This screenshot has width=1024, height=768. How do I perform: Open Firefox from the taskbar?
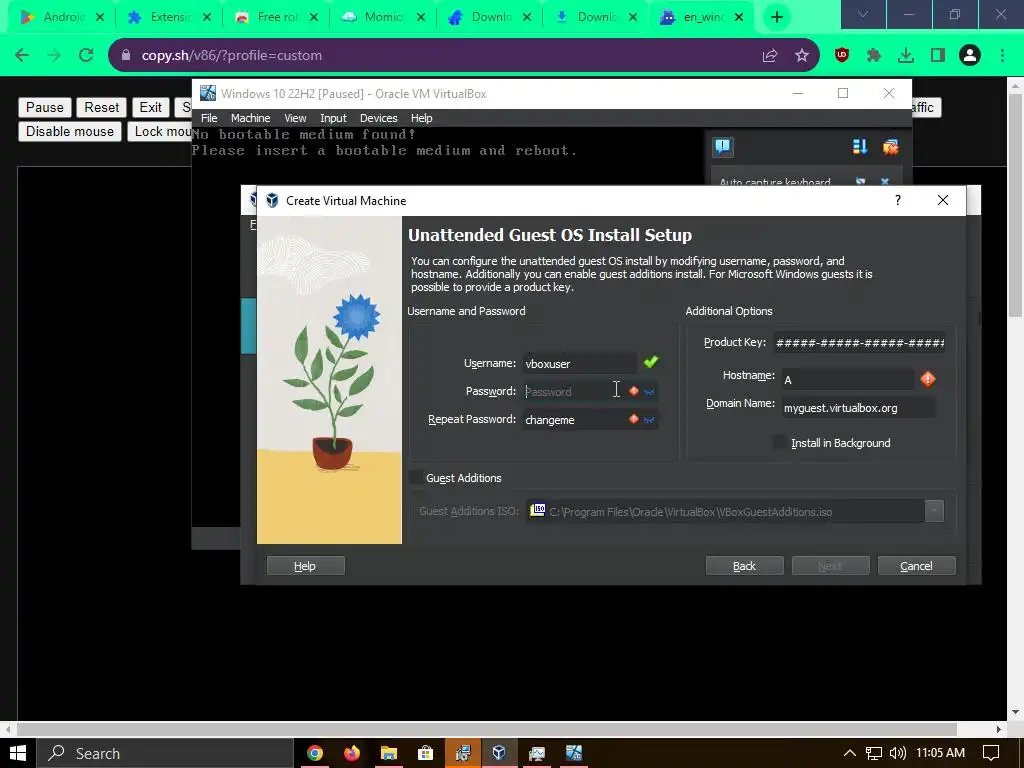(x=351, y=753)
